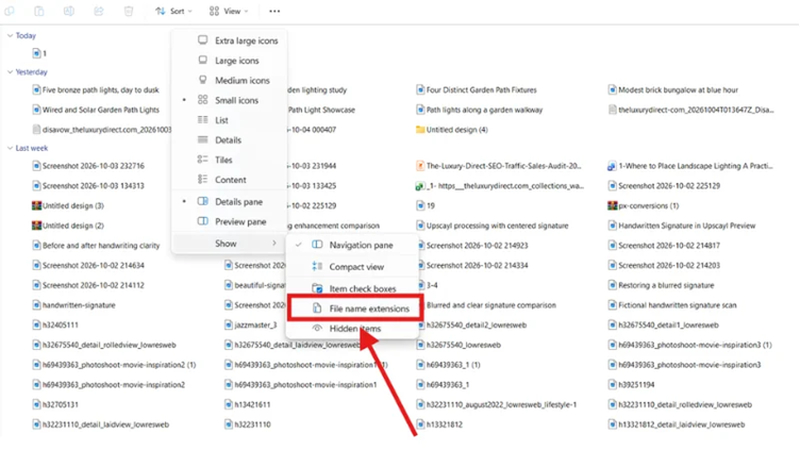
Task: Select Before and after handwriting clarity
Action: 96,245
